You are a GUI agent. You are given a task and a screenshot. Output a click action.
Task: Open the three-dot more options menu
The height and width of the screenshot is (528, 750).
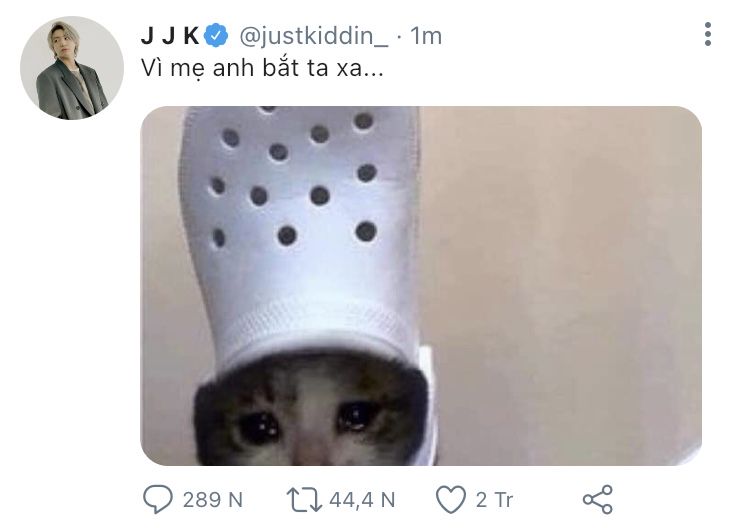click(x=707, y=34)
